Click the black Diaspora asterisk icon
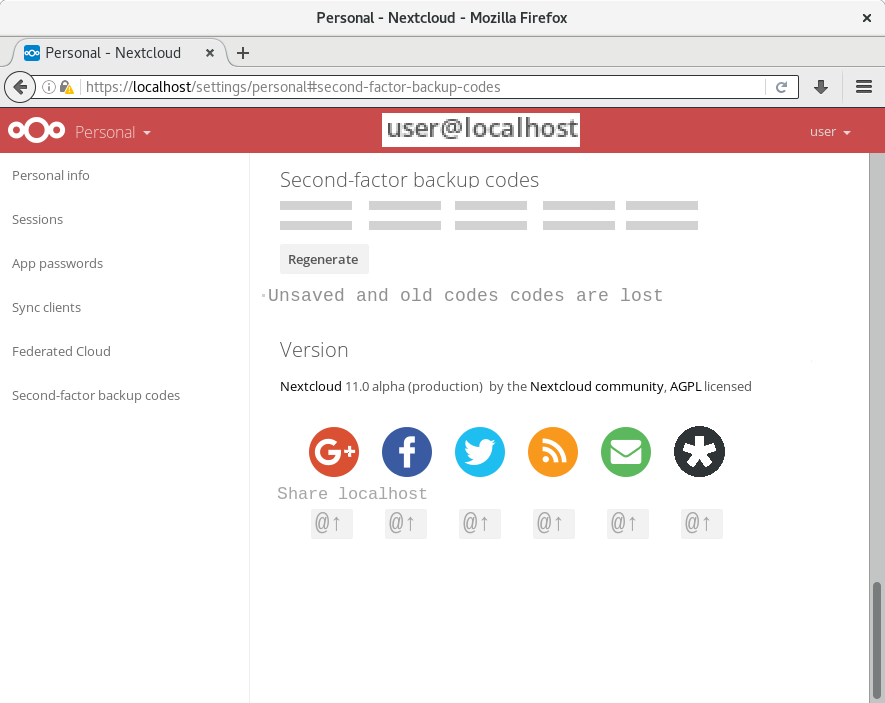This screenshot has height=703, width=885. (x=699, y=451)
